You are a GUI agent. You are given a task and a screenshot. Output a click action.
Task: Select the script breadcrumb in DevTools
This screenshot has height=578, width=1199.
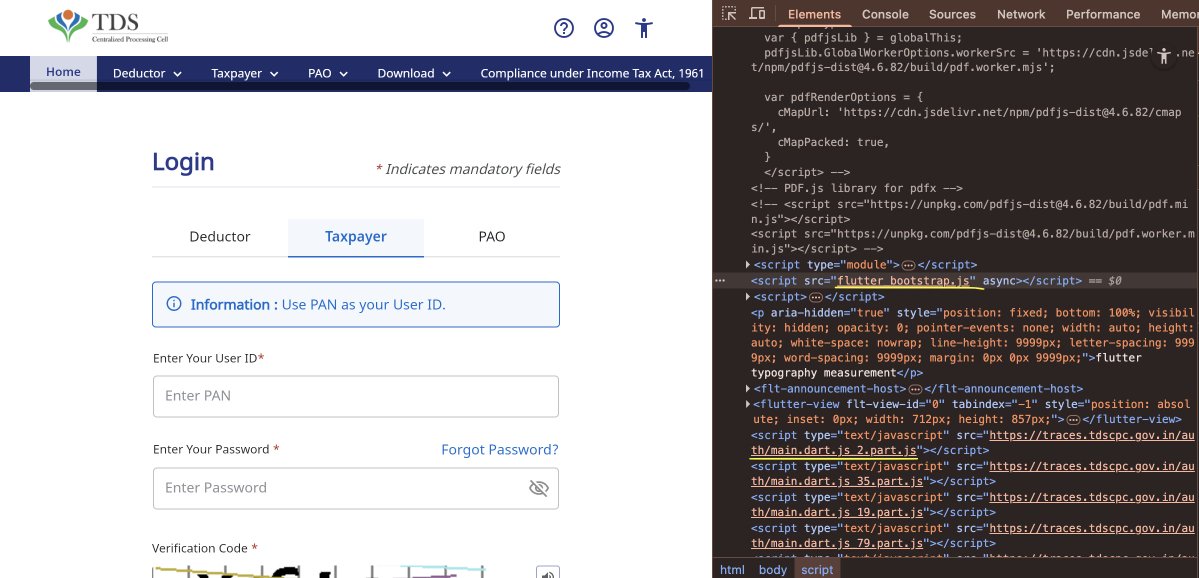click(817, 570)
